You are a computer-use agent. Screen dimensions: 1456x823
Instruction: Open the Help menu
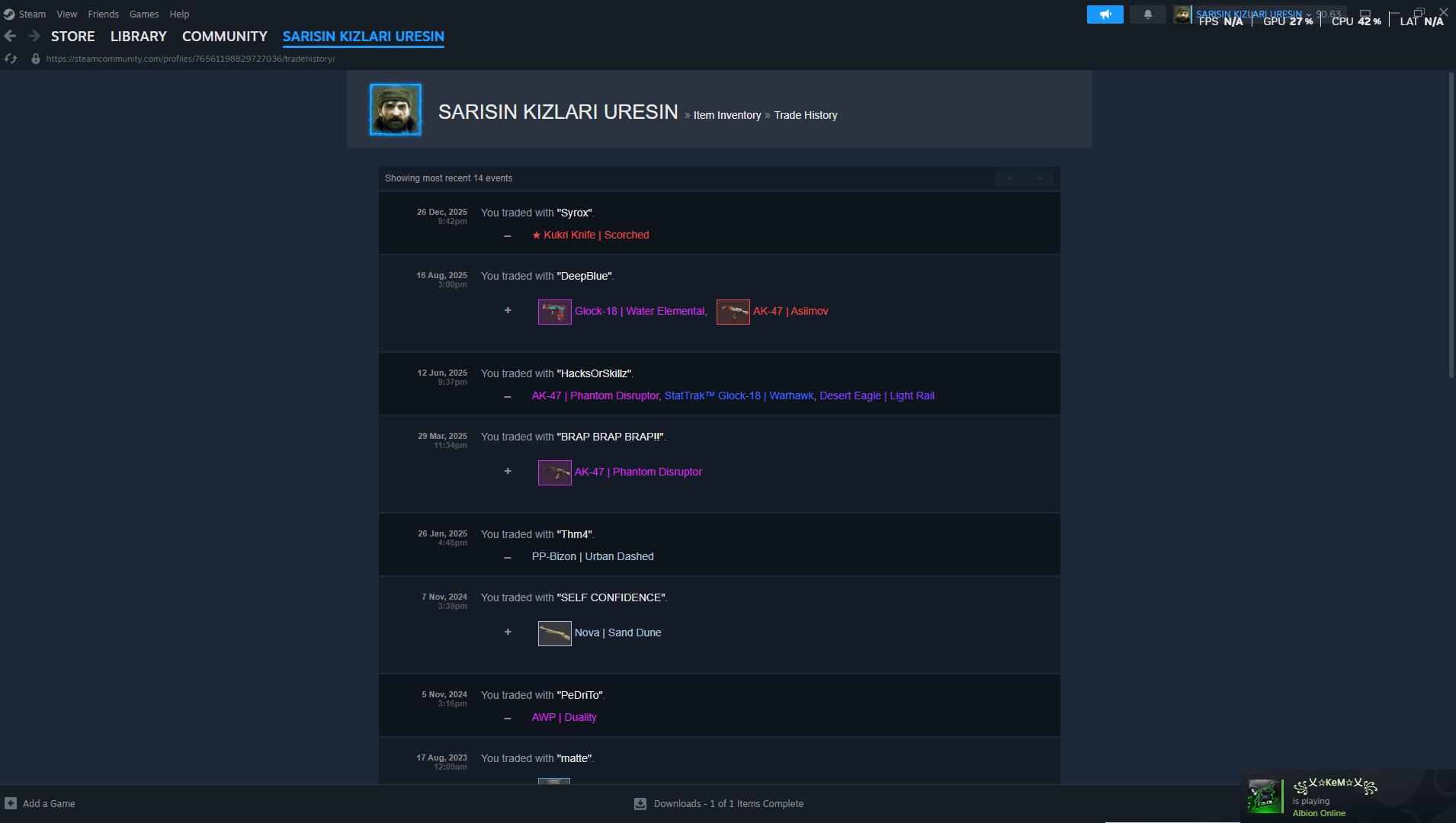click(179, 14)
